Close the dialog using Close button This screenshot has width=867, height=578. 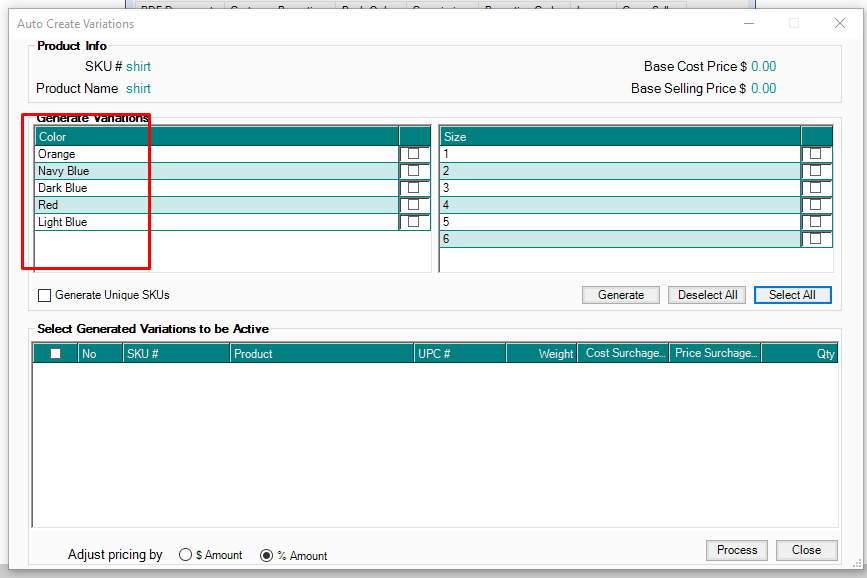806,550
